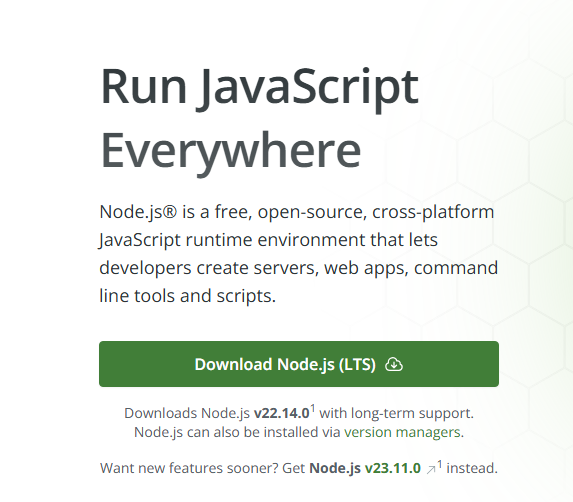Click the word Everywhere in the heading
Screen dimensions: 573x502
[231, 151]
